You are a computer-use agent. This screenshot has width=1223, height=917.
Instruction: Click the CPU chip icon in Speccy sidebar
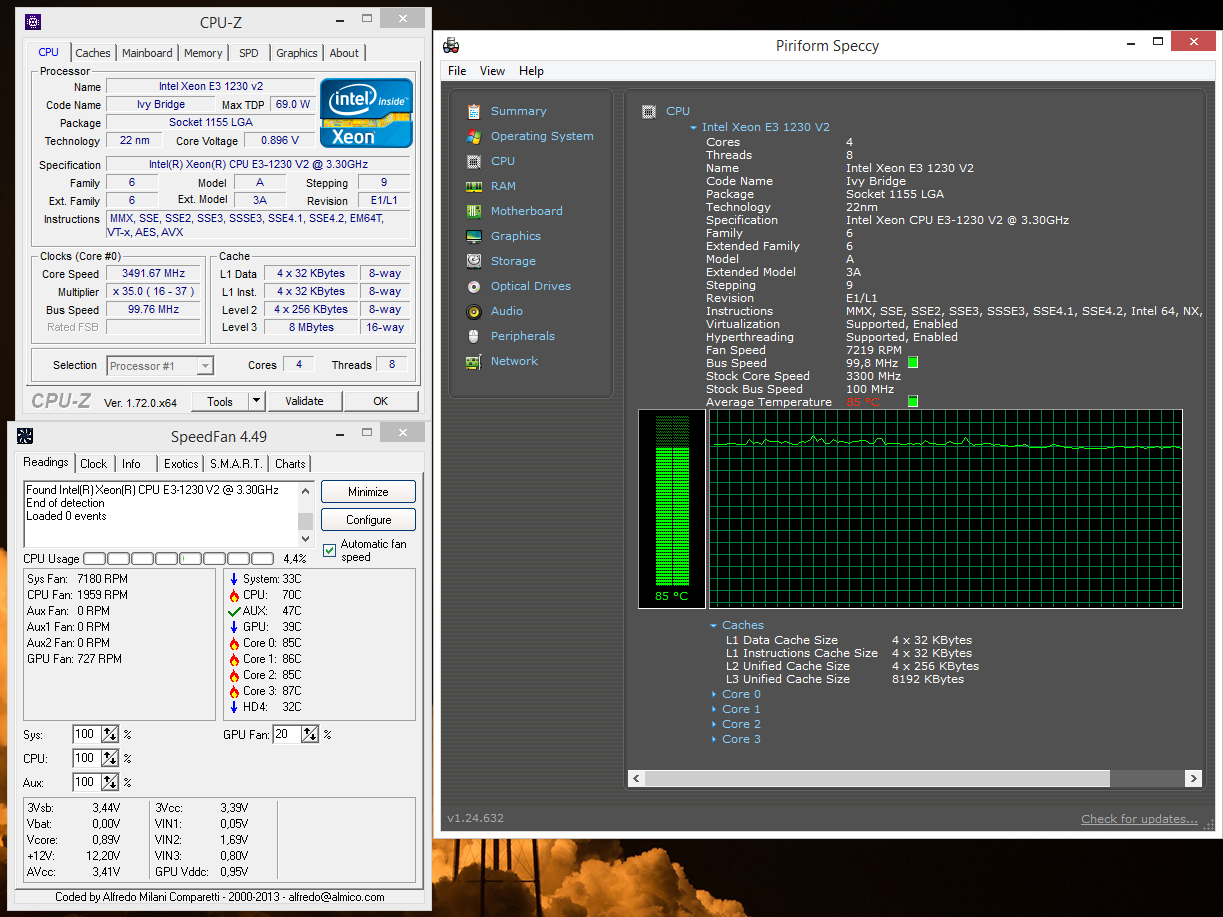tap(474, 161)
